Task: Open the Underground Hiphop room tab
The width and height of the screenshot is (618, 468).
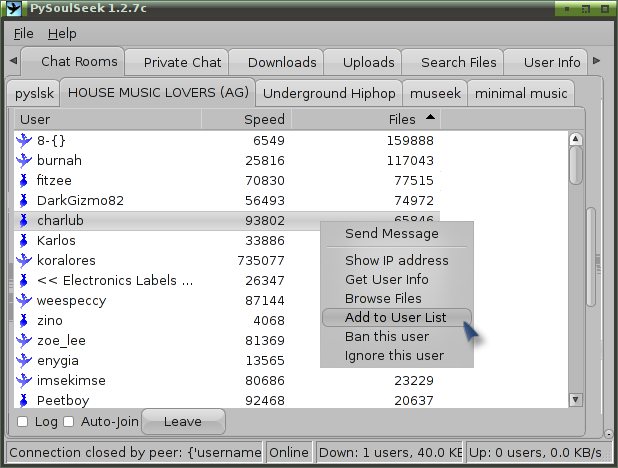Action: (329, 93)
